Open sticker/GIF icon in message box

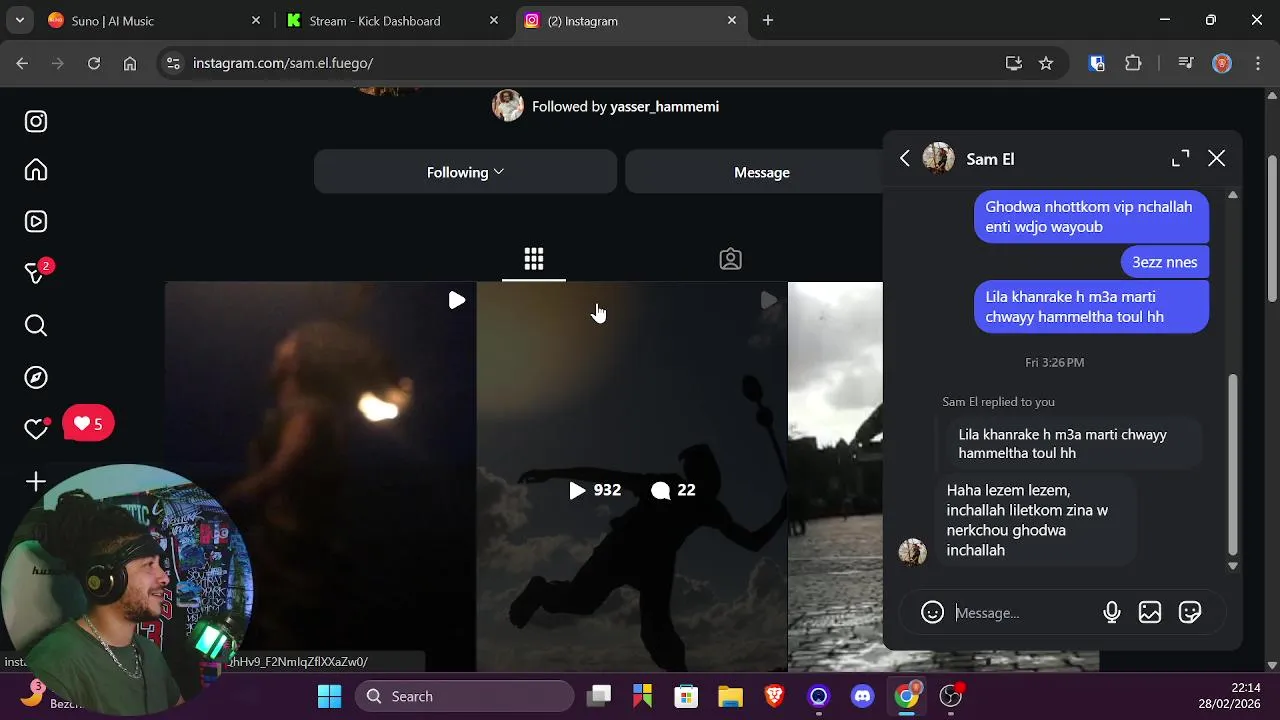click(x=1190, y=613)
